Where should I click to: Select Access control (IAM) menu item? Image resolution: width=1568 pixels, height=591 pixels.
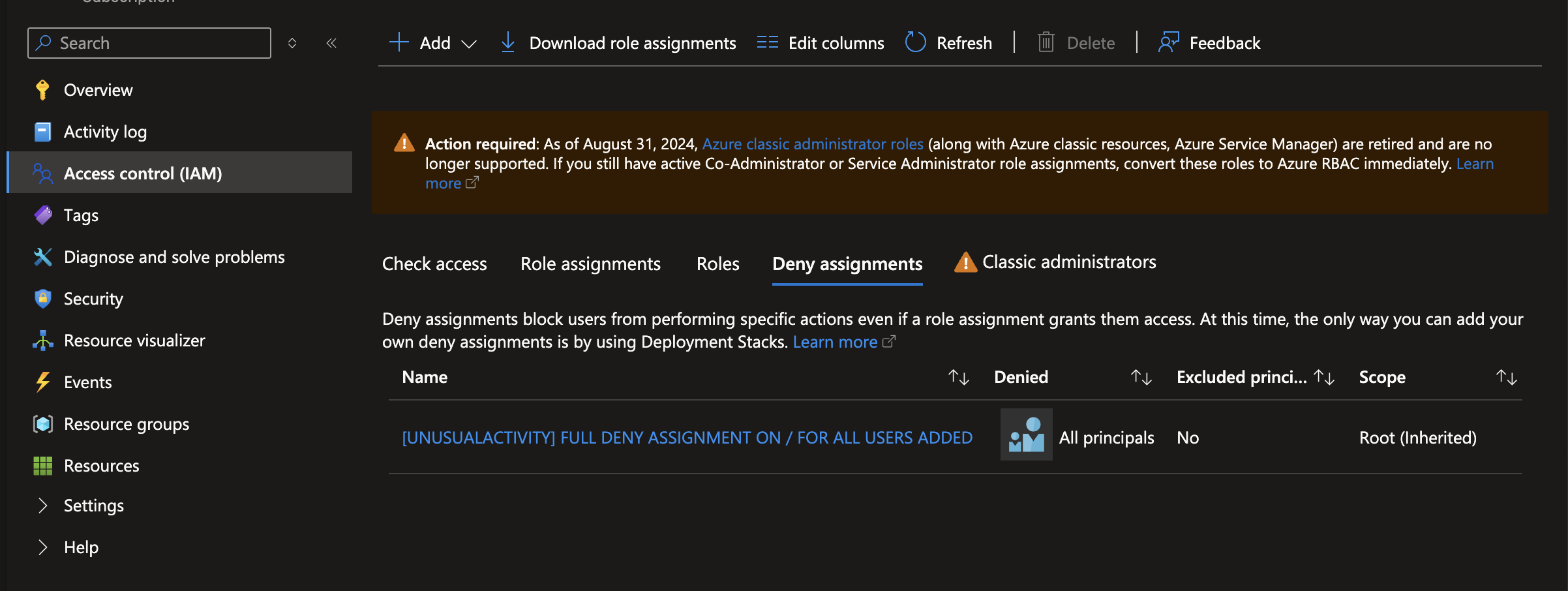pyautogui.click(x=179, y=174)
